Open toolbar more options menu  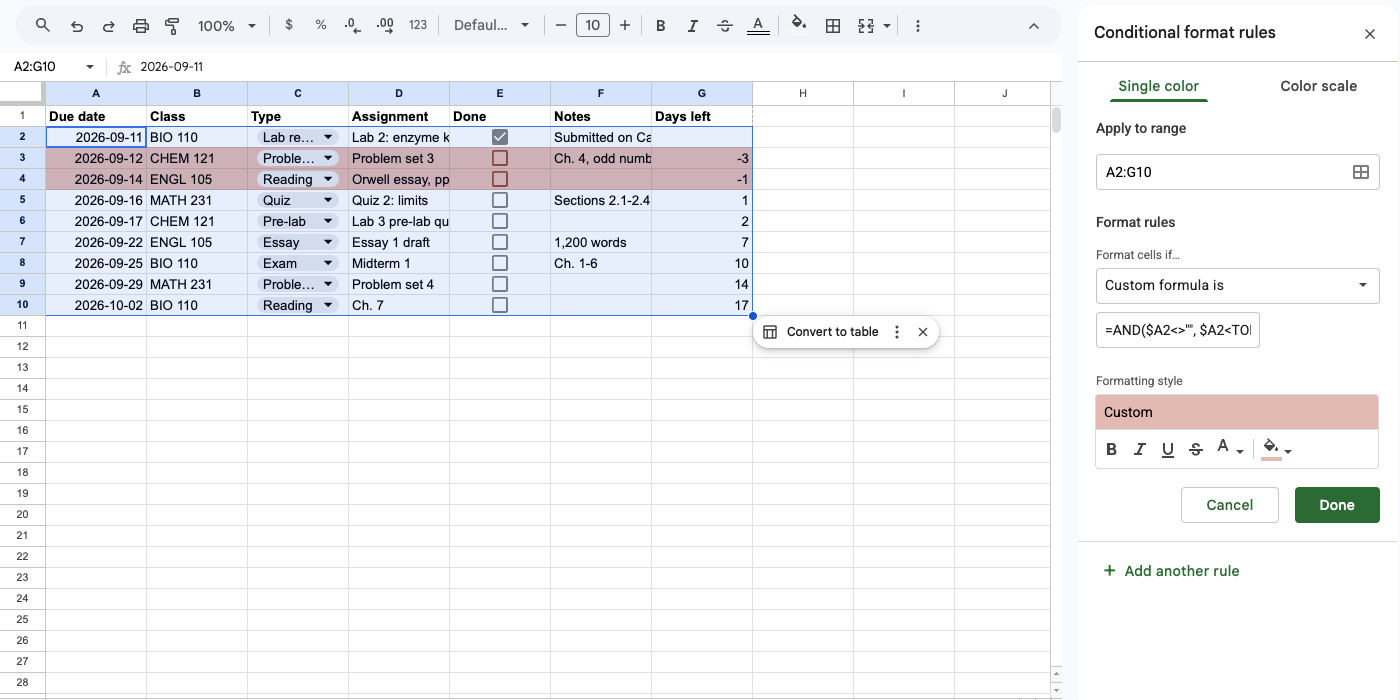click(x=918, y=25)
